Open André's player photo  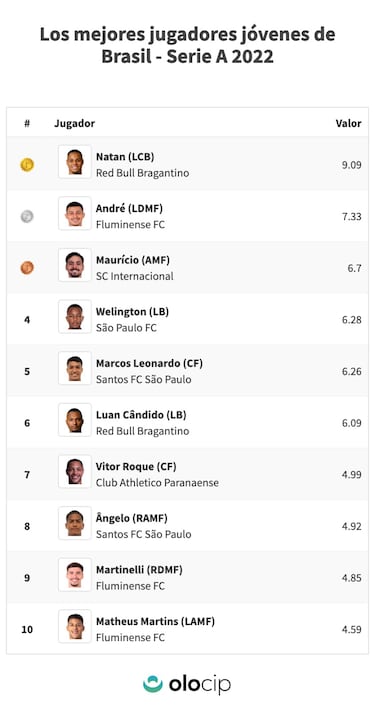point(75,213)
